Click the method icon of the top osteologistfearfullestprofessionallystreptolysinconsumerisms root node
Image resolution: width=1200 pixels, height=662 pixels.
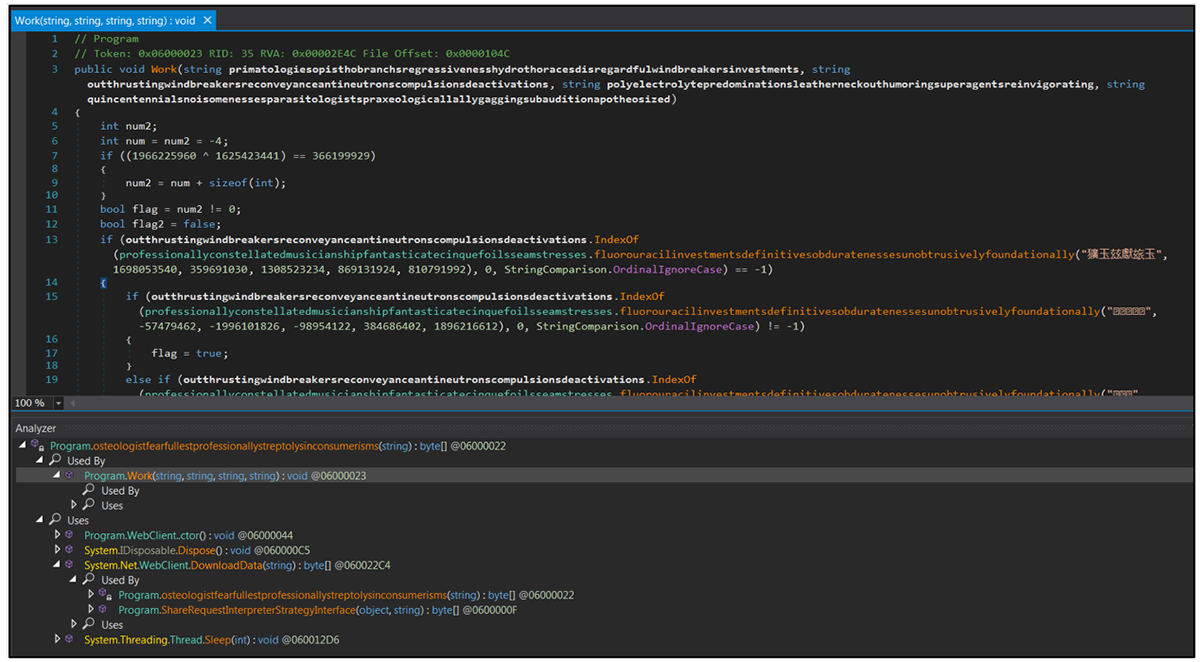click(x=38, y=446)
